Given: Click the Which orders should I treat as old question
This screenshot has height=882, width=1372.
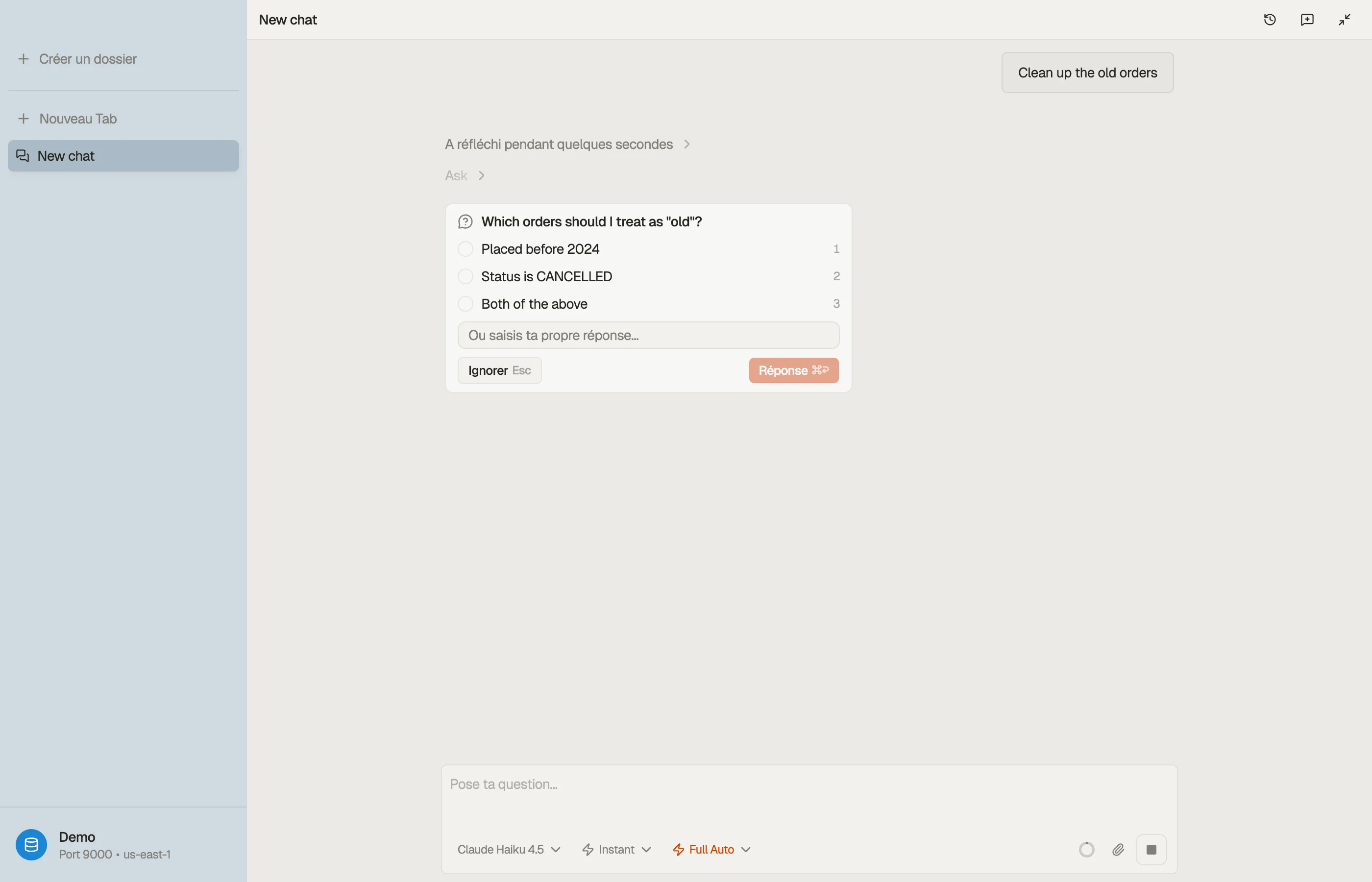Looking at the screenshot, I should [x=591, y=221].
